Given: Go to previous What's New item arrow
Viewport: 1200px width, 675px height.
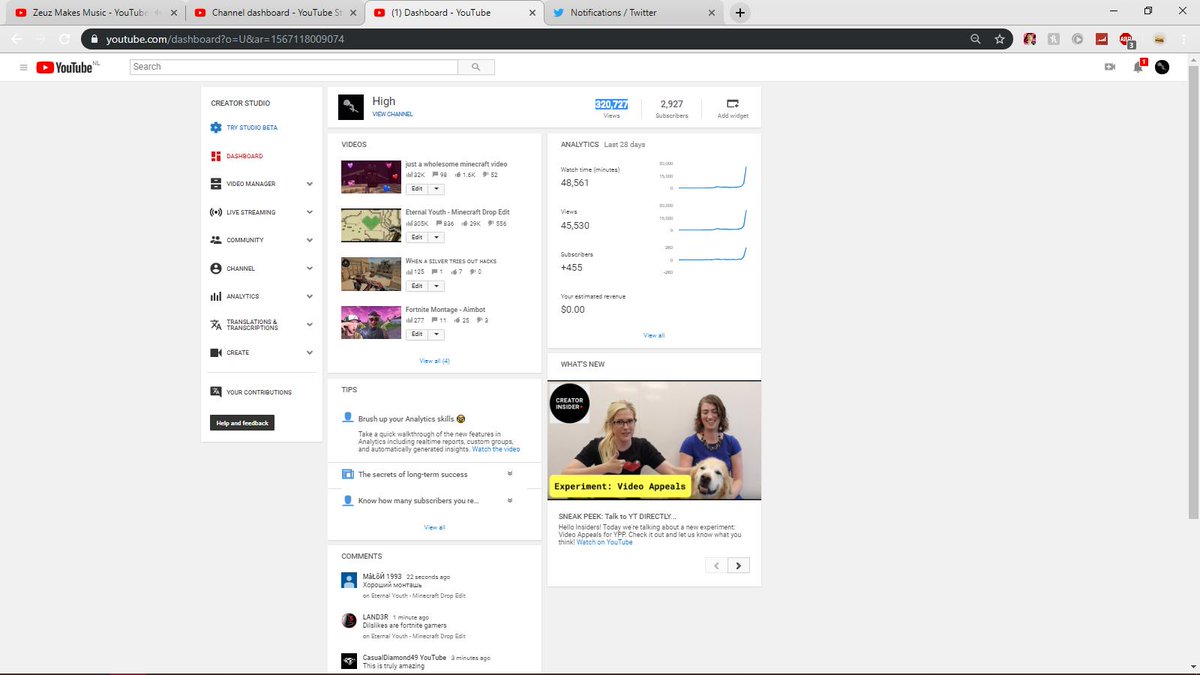Looking at the screenshot, I should click(x=716, y=565).
